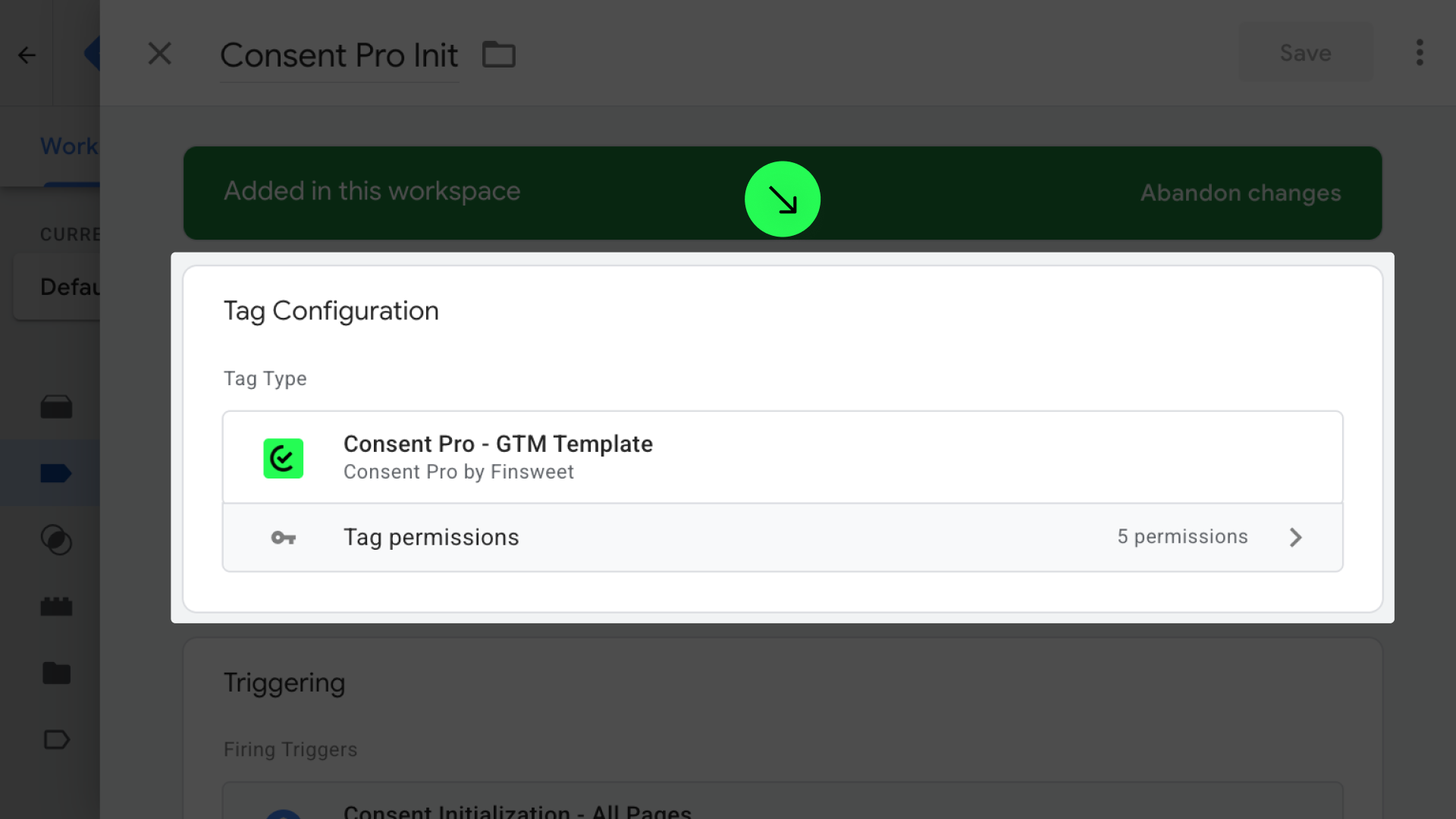Open Templates outlined label icon in sidebar
The height and width of the screenshot is (819, 1456).
pos(56,739)
